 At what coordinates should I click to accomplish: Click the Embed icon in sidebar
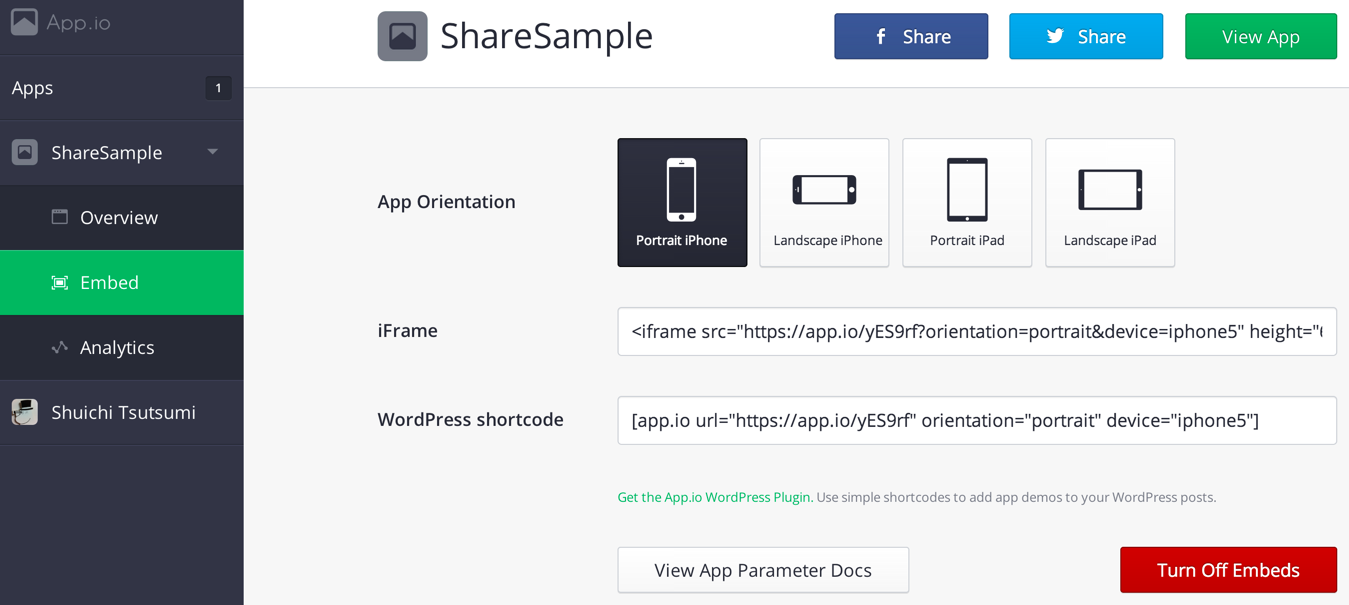click(60, 283)
